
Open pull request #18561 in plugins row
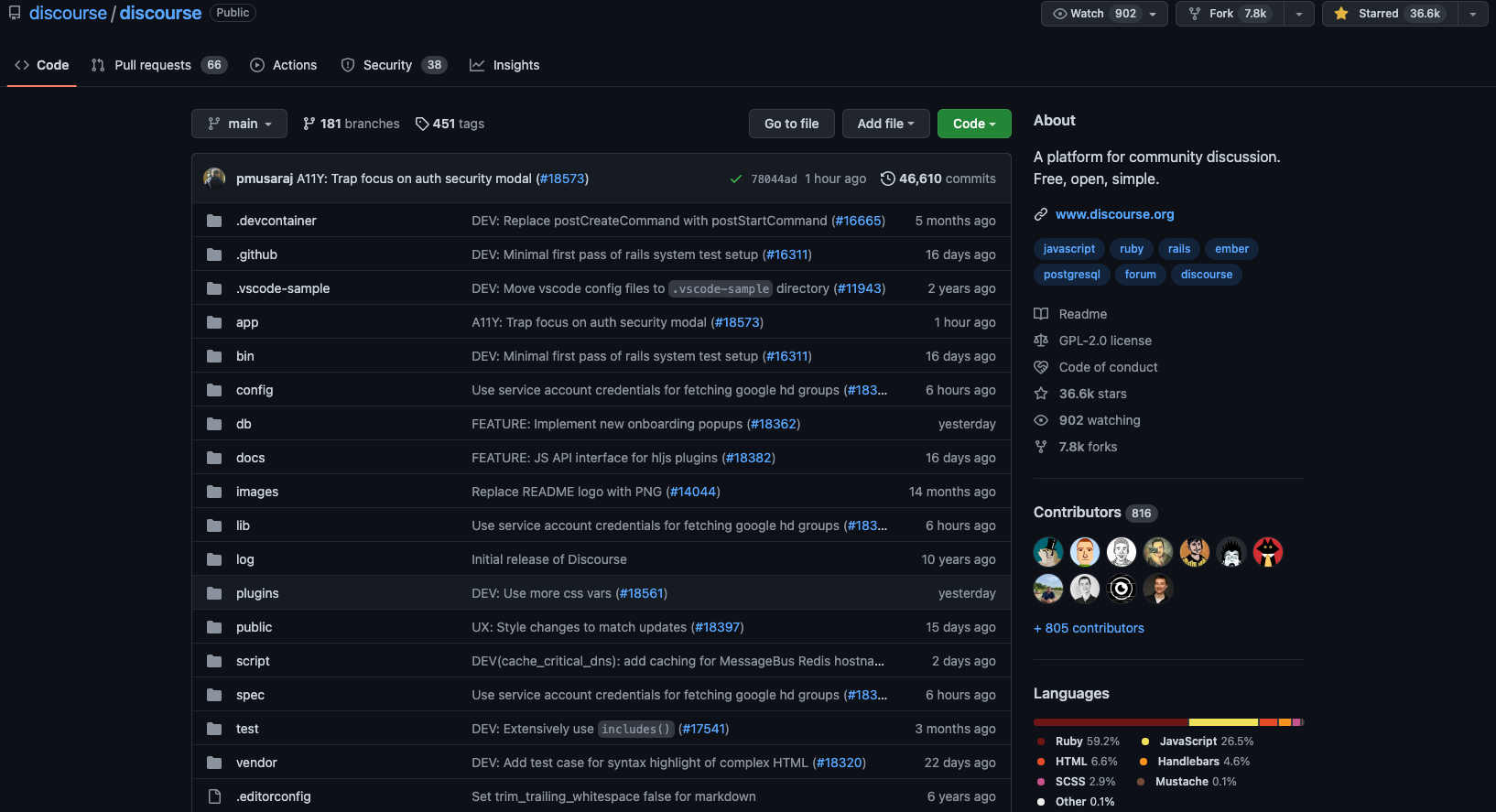[x=642, y=593]
